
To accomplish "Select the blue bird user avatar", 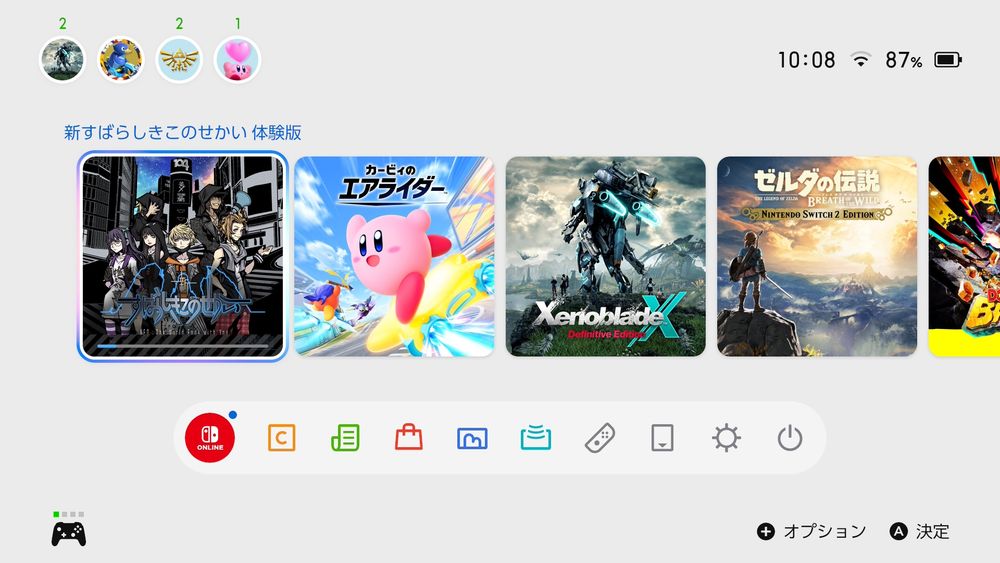I will pos(121,59).
